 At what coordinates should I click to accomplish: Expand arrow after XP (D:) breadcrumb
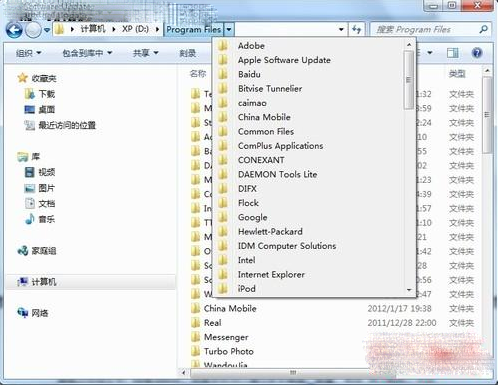[158, 29]
